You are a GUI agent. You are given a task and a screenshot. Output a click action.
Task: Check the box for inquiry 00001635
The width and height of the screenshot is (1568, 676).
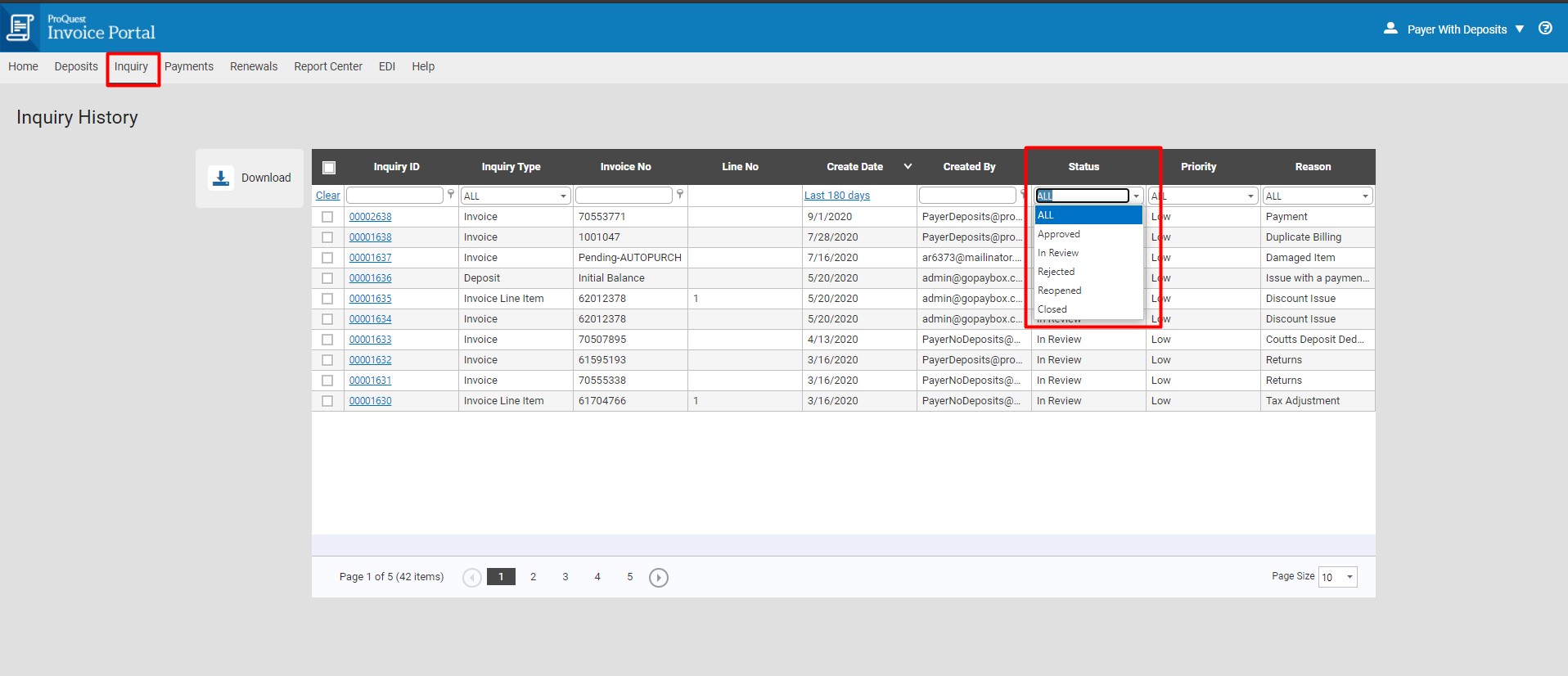327,299
